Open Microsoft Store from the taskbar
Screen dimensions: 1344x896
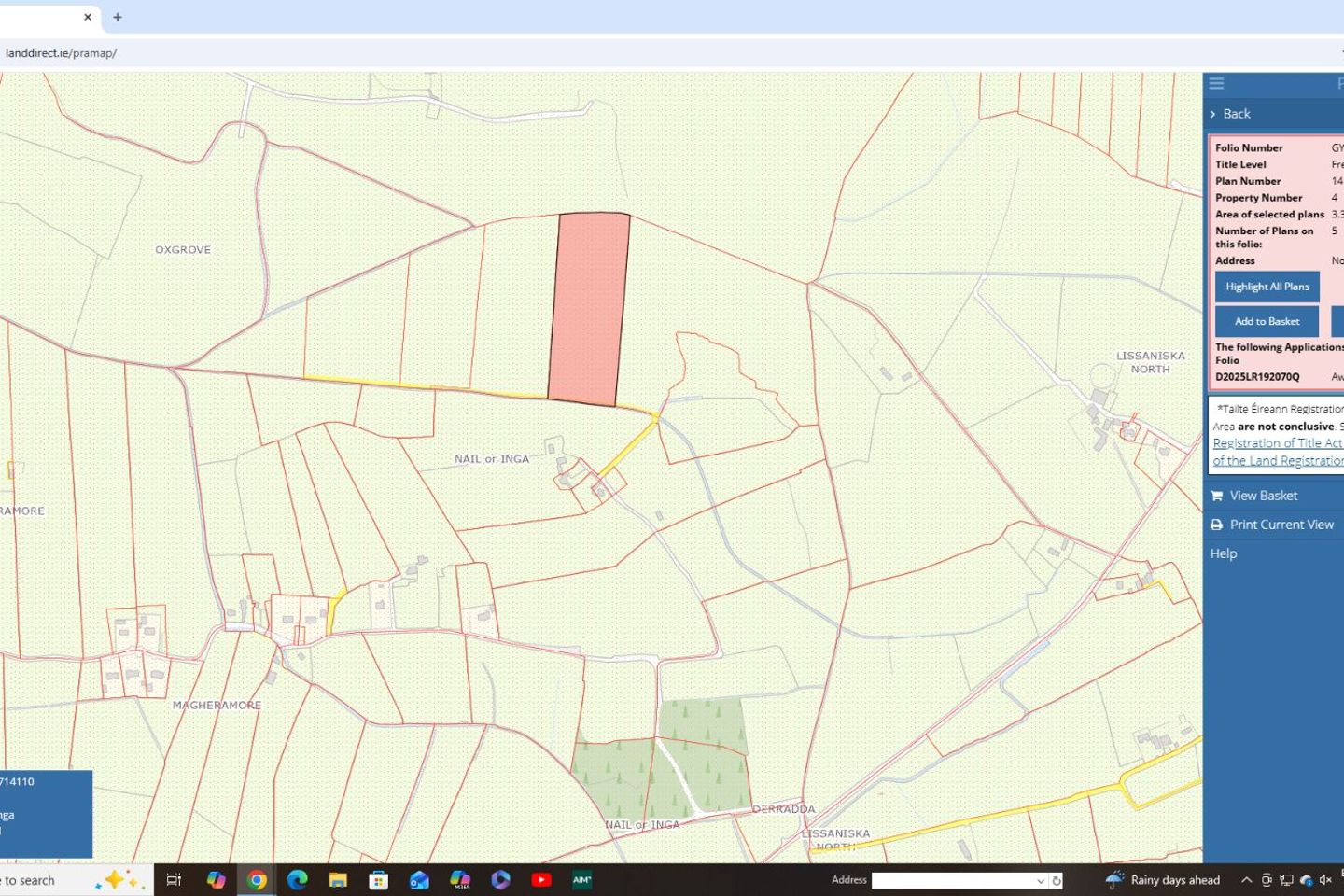tap(378, 879)
